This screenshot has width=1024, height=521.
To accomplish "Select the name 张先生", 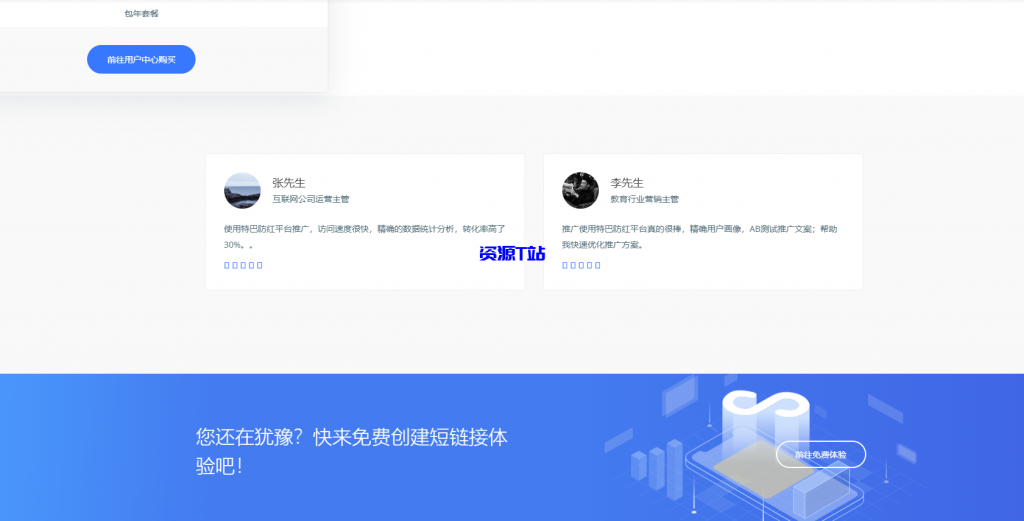I will 289,183.
